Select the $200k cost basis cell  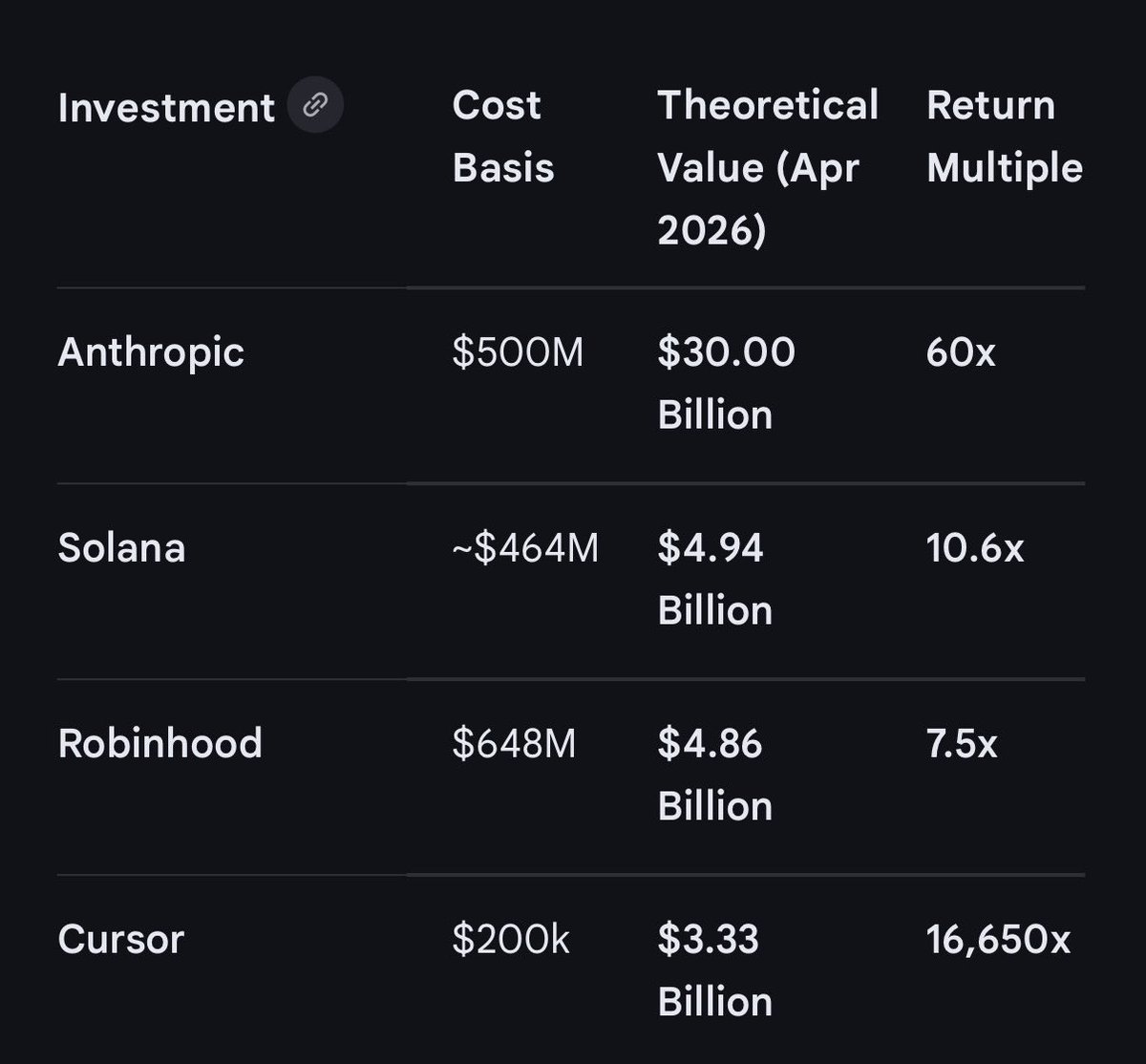pos(511,940)
